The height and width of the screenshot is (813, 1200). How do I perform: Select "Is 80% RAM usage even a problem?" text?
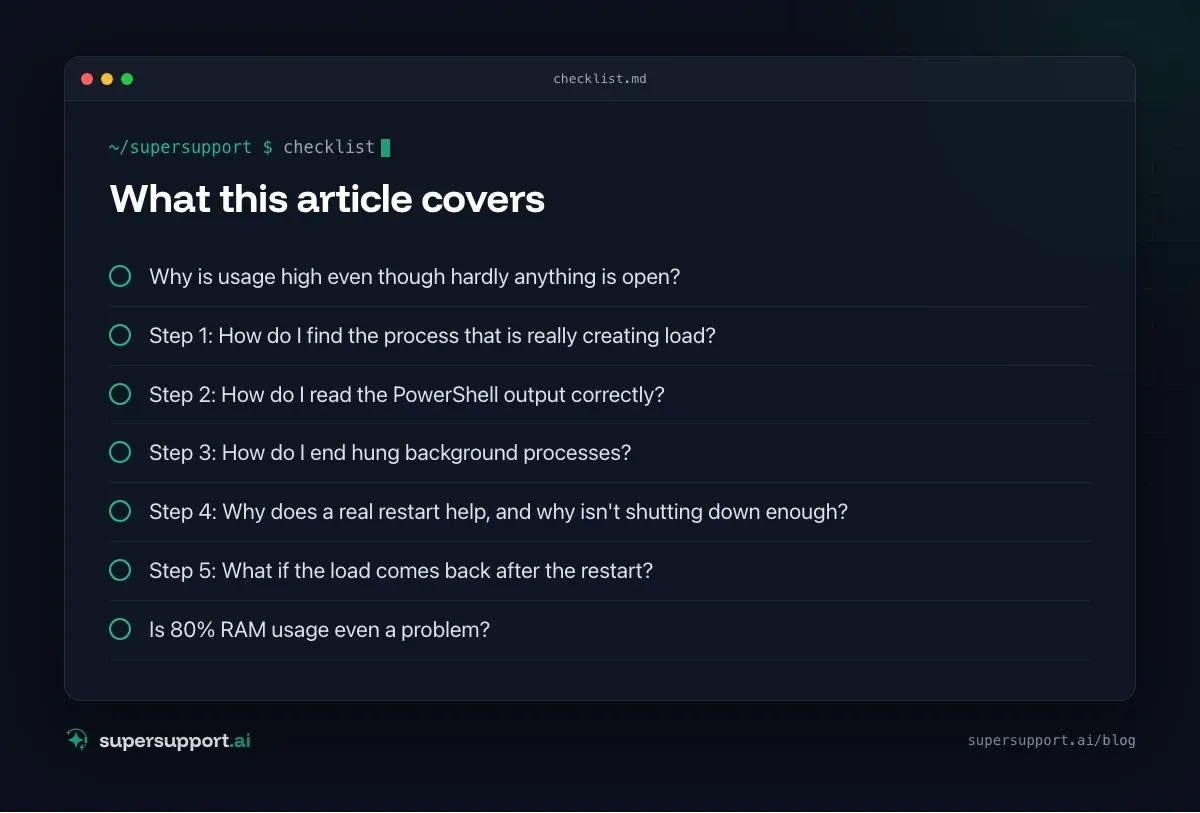tap(320, 629)
